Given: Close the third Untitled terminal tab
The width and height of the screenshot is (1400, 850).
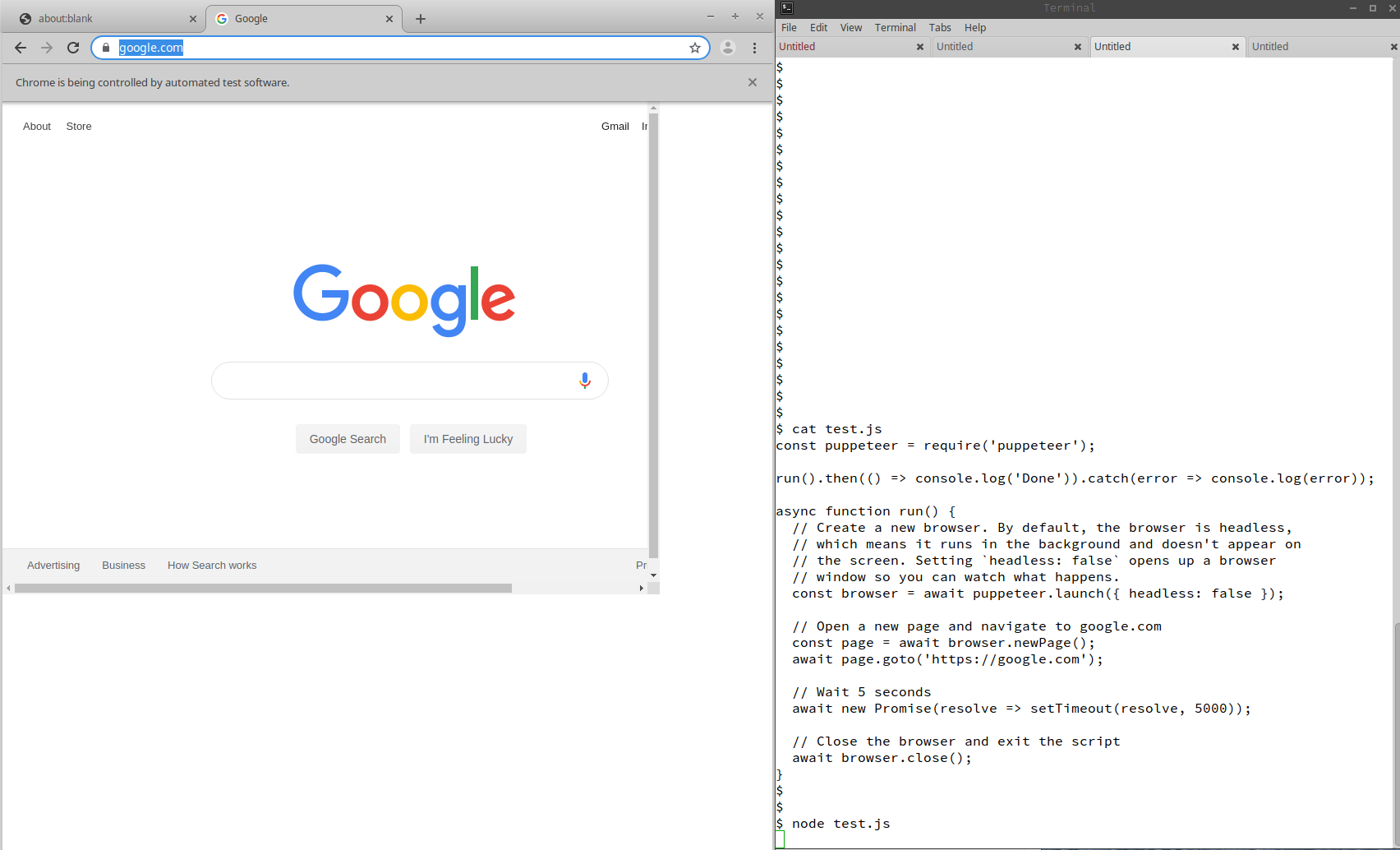Looking at the screenshot, I should 1236,47.
